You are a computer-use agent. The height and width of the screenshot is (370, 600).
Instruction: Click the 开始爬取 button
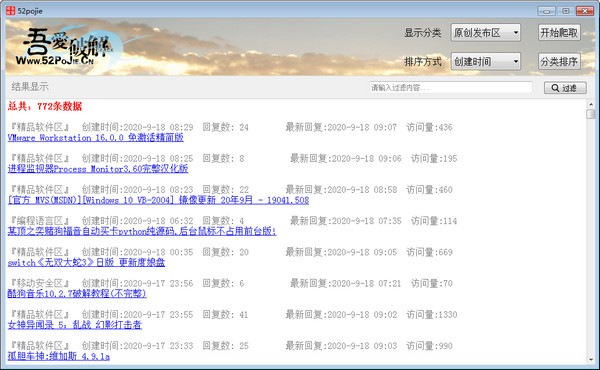[559, 33]
